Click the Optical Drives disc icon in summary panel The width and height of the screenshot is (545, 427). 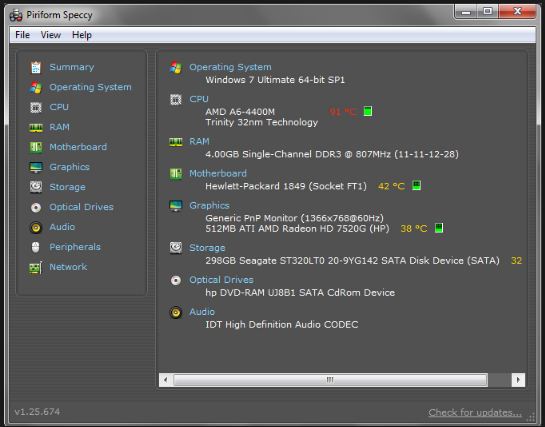coord(176,280)
